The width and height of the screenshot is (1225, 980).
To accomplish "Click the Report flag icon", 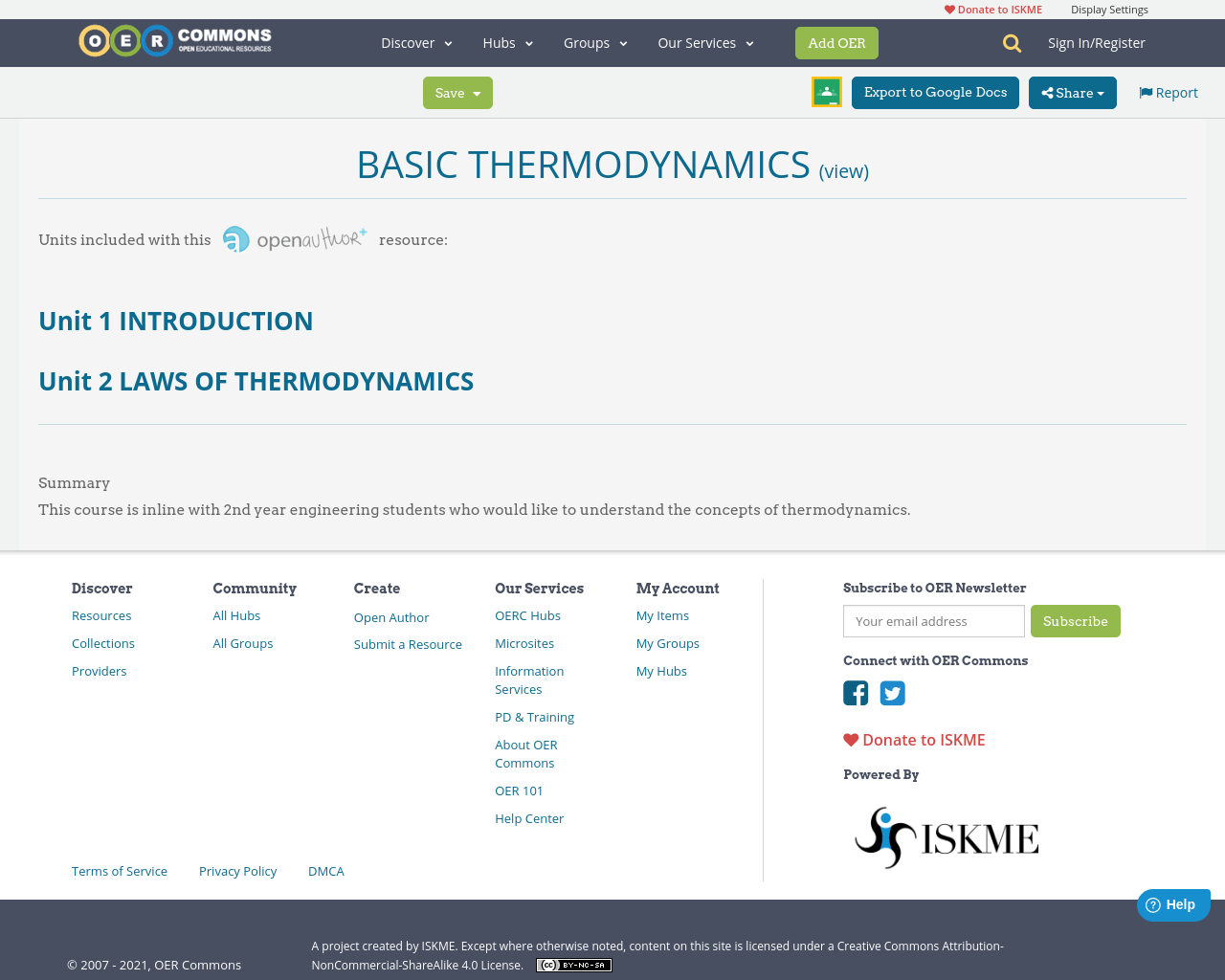I will [x=1168, y=91].
